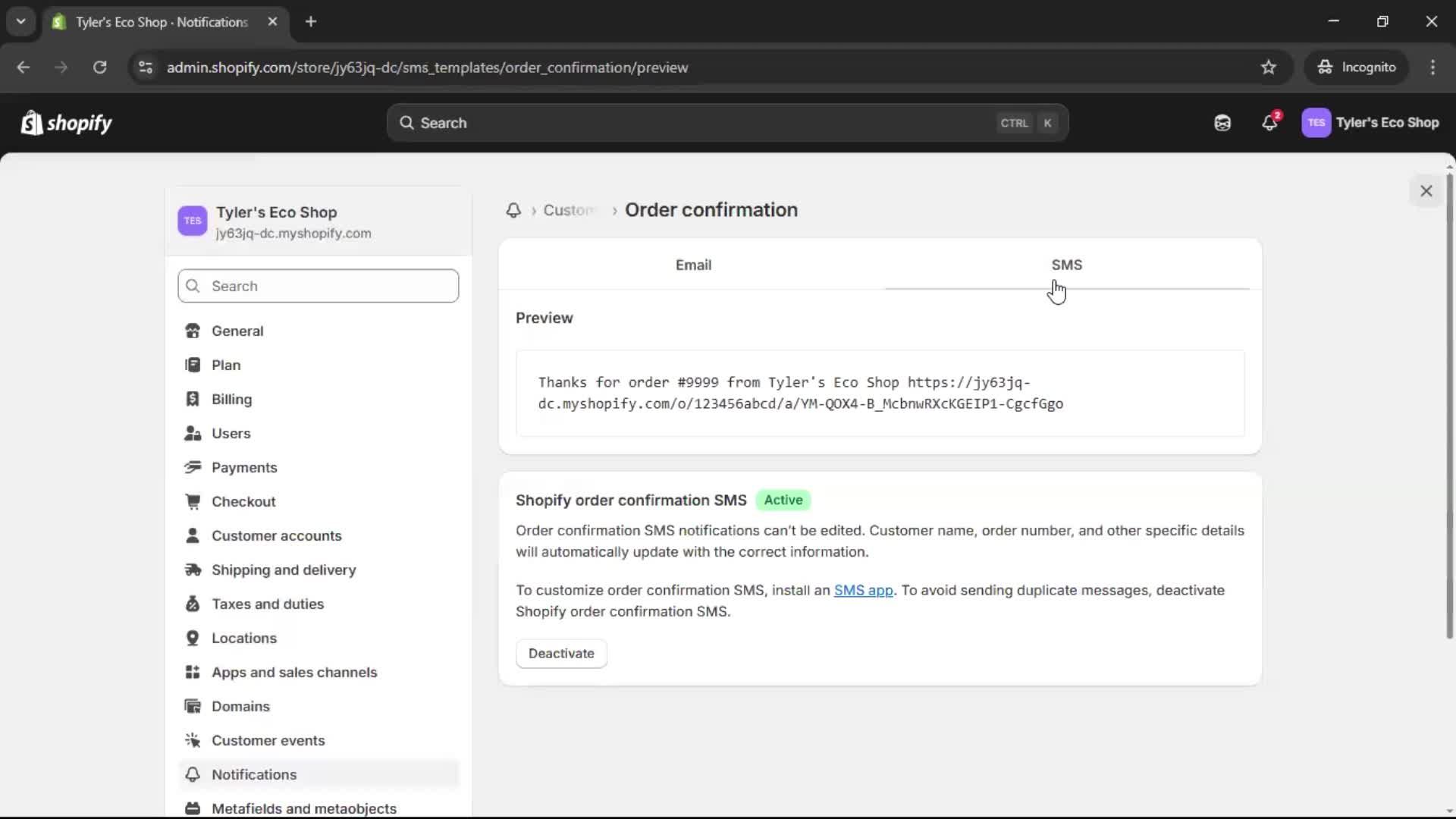The width and height of the screenshot is (1456, 819).
Task: Click the settings search field
Action: click(x=318, y=286)
